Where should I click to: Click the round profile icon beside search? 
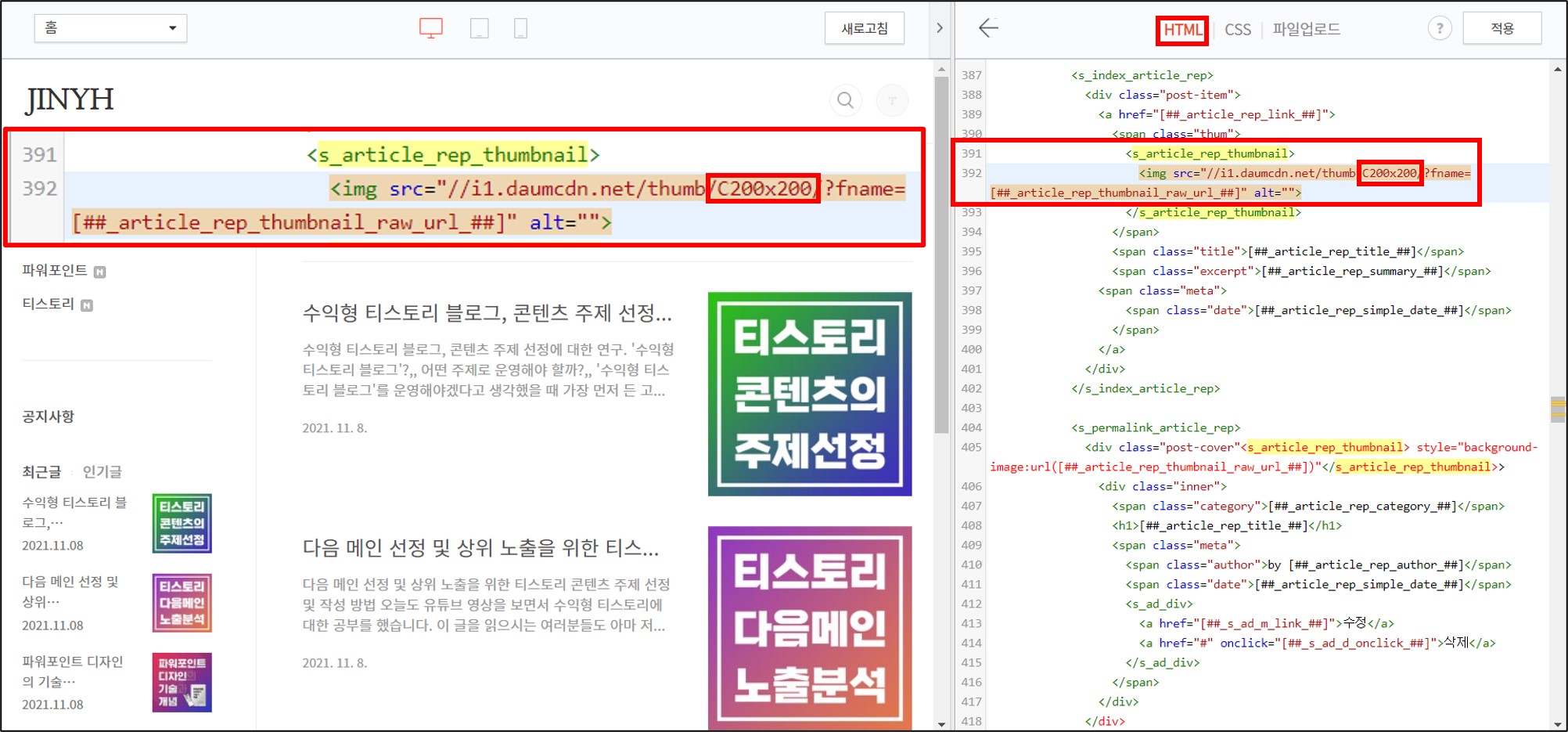(892, 100)
